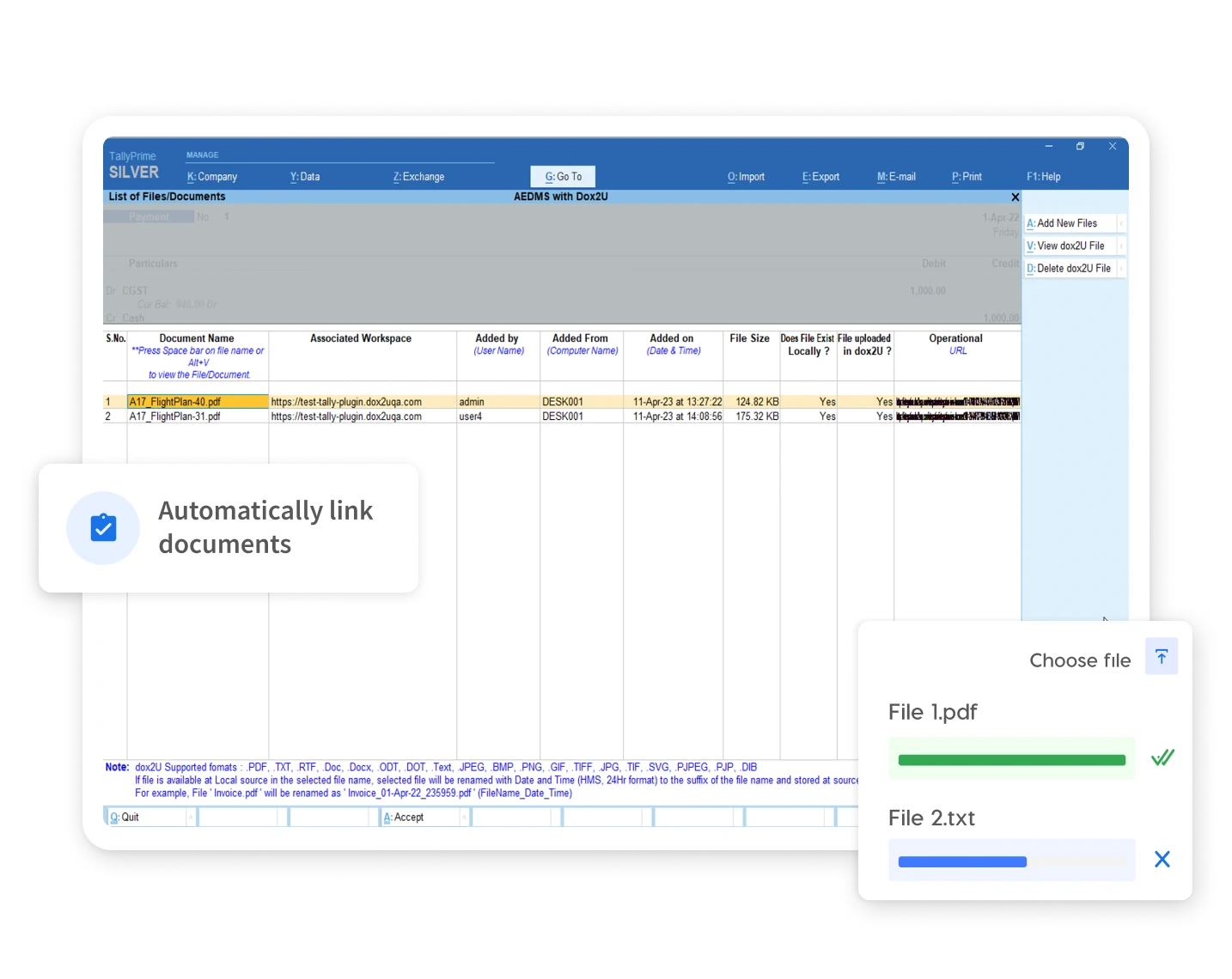This screenshot has height=979, width=1232.
Task: Click the Operational URL of A17_FlightPlan-40.pdf
Action: 956,401
